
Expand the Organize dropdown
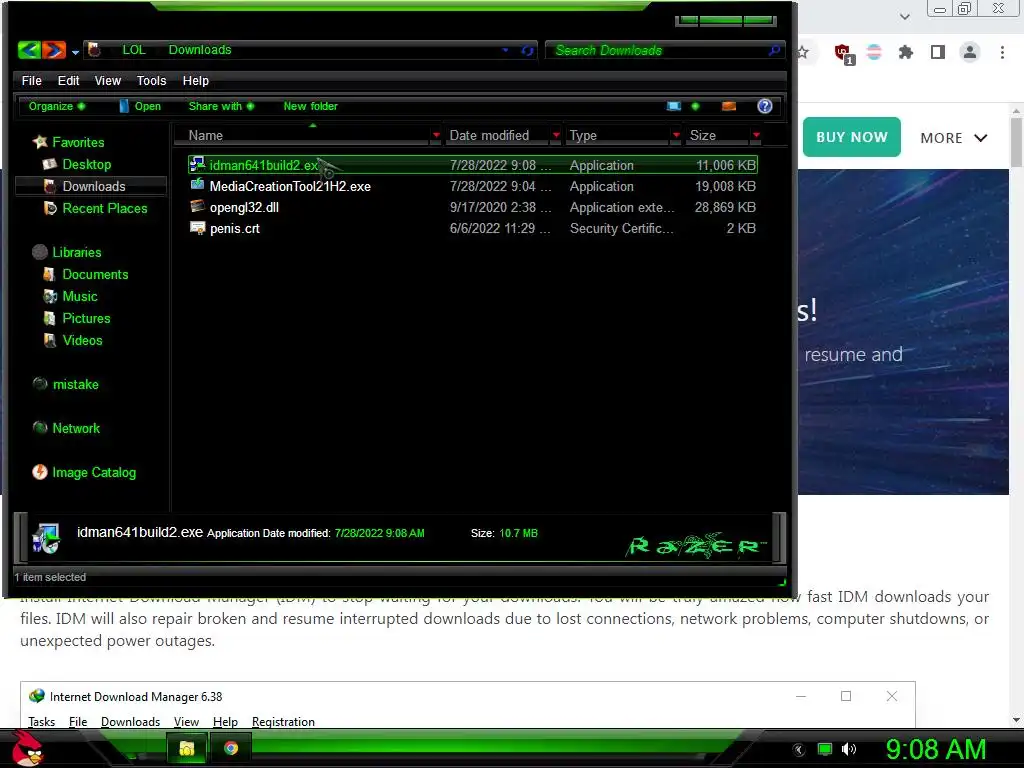[56, 106]
